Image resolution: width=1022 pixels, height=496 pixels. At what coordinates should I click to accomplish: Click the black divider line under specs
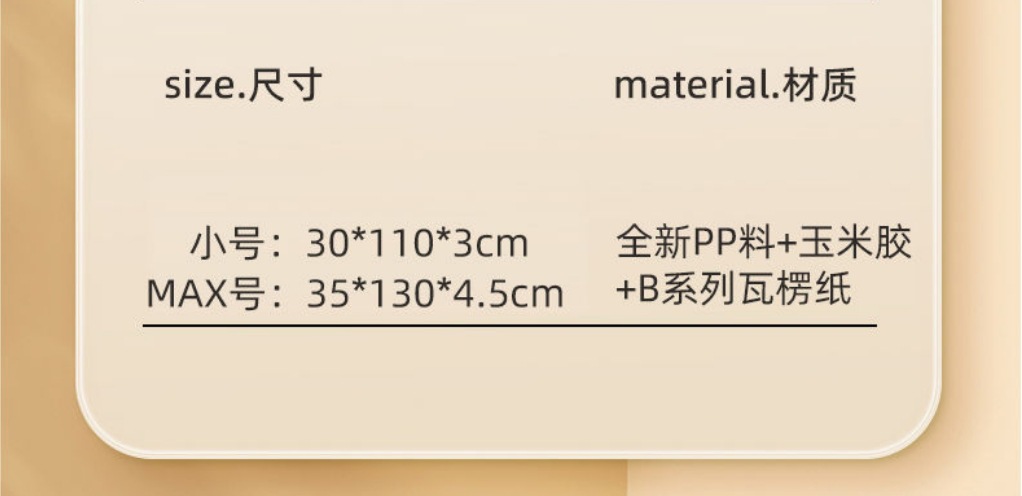[x=510, y=325]
